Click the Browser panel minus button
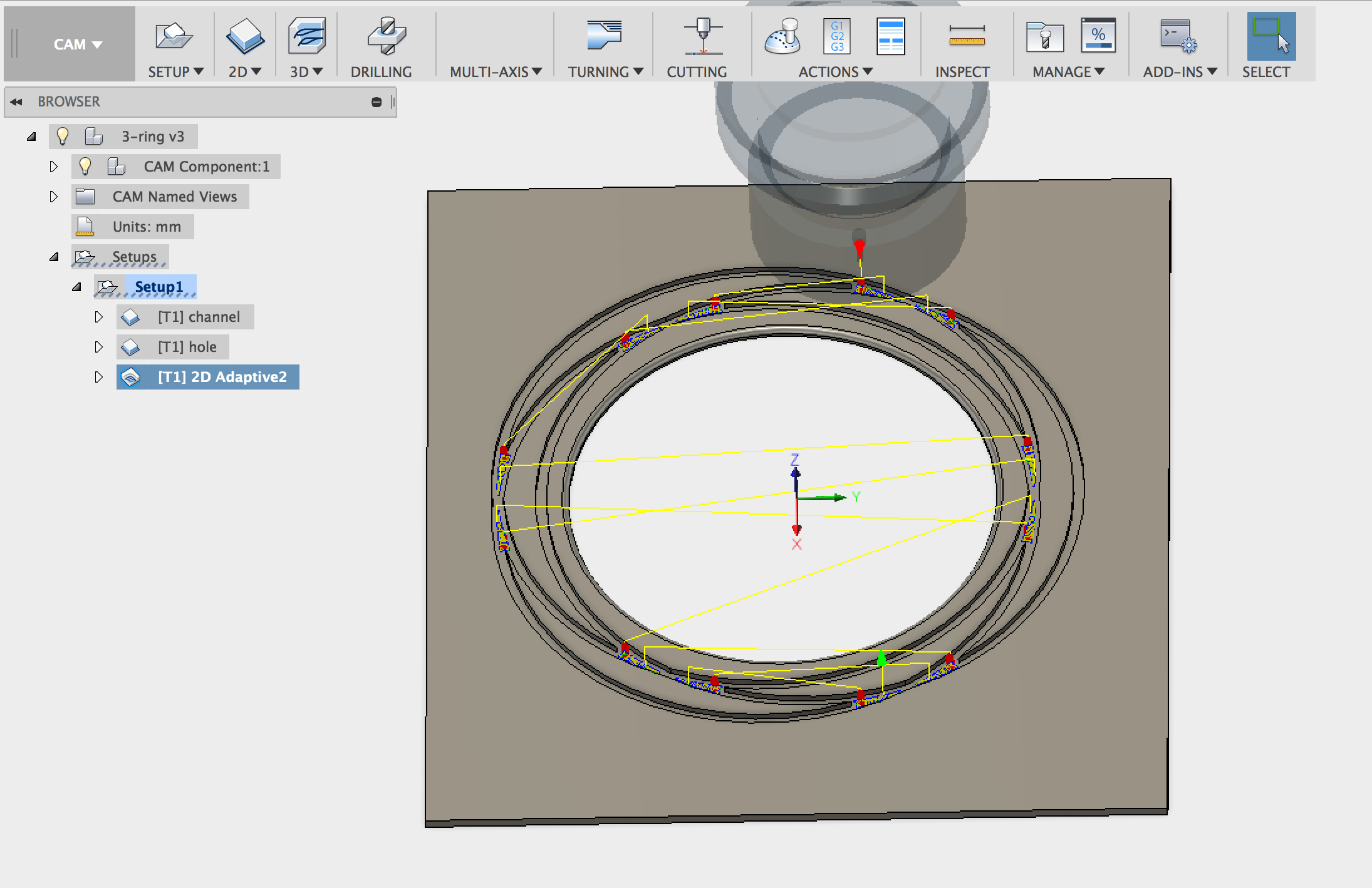Viewport: 1372px width, 888px height. [377, 102]
